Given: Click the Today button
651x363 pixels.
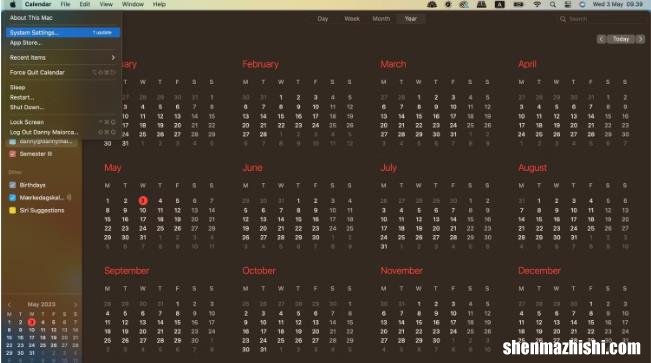Looking at the screenshot, I should pyautogui.click(x=621, y=39).
